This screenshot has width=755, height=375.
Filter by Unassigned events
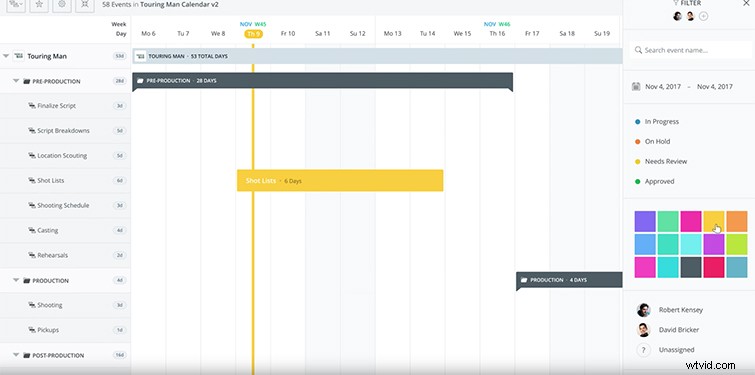665,350
